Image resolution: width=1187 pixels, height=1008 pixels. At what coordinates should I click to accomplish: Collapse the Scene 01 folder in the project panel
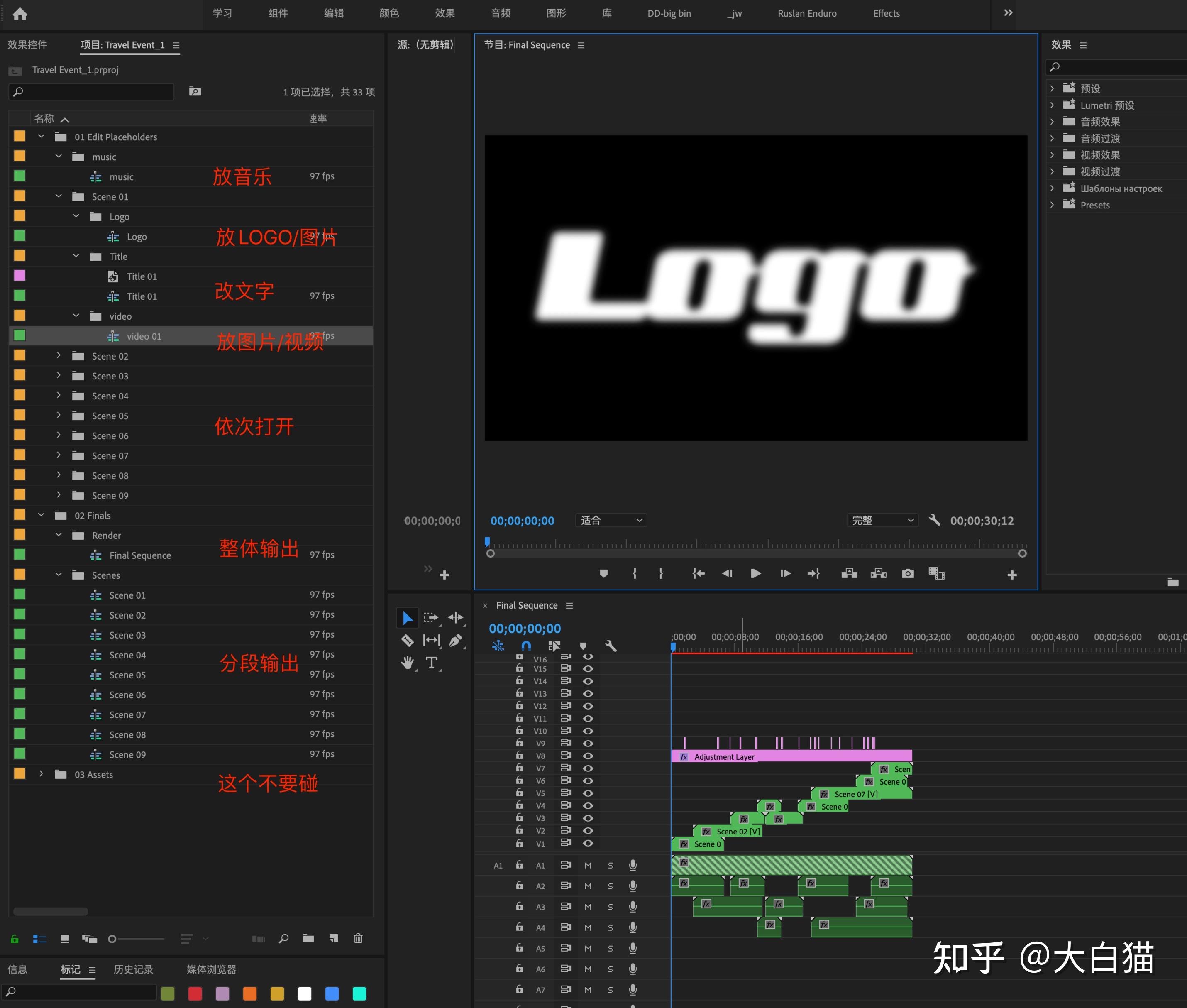click(58, 196)
